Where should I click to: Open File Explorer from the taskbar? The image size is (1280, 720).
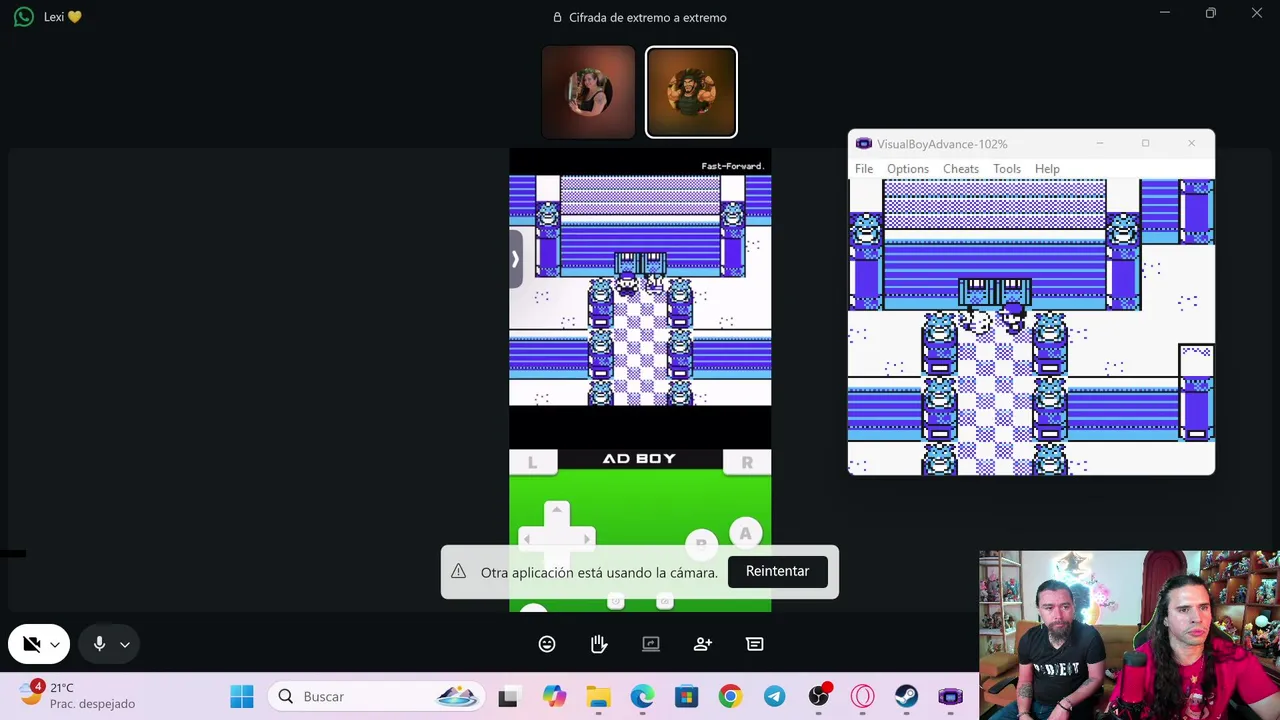coord(598,696)
